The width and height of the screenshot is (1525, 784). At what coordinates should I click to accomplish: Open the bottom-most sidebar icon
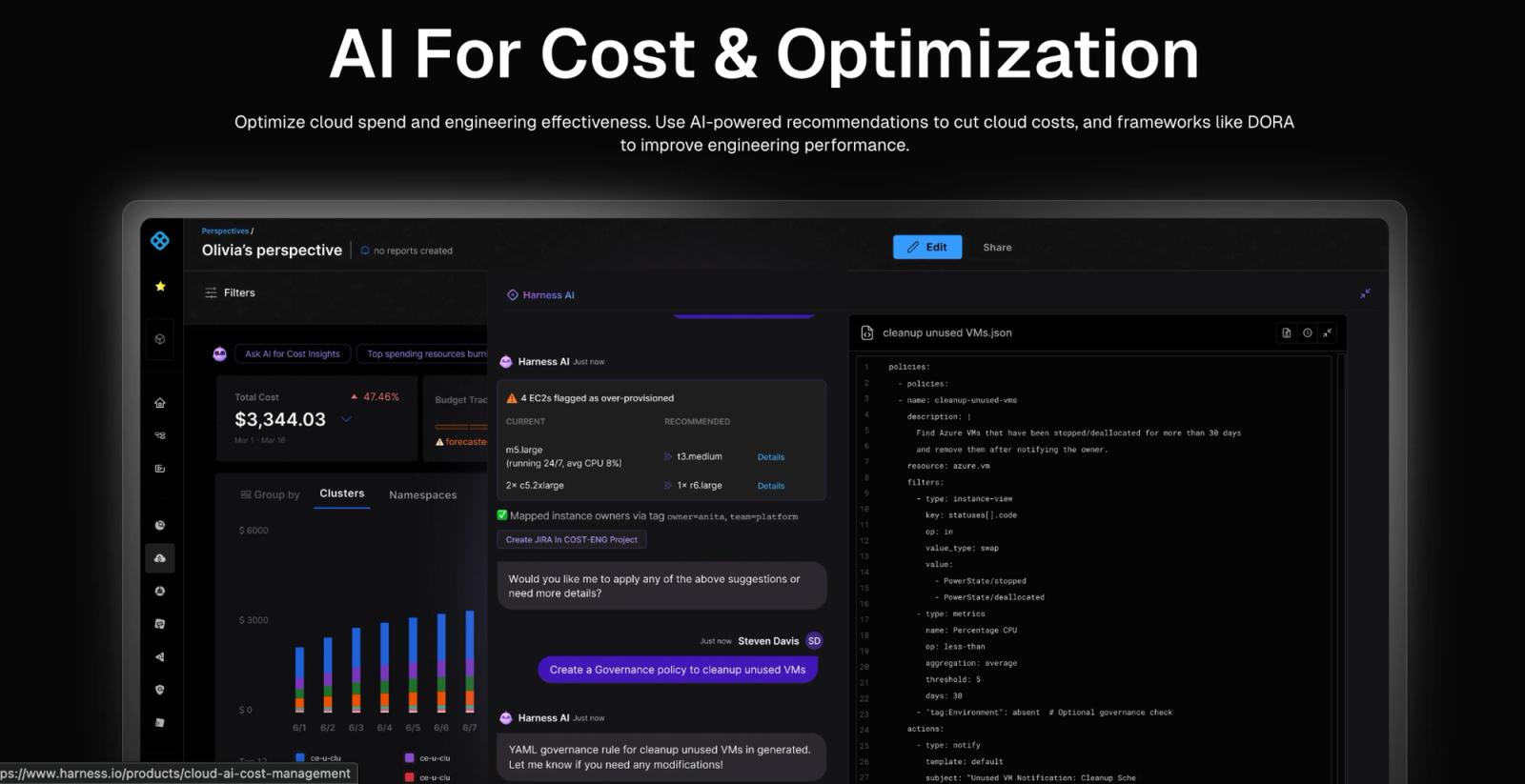coord(160,722)
